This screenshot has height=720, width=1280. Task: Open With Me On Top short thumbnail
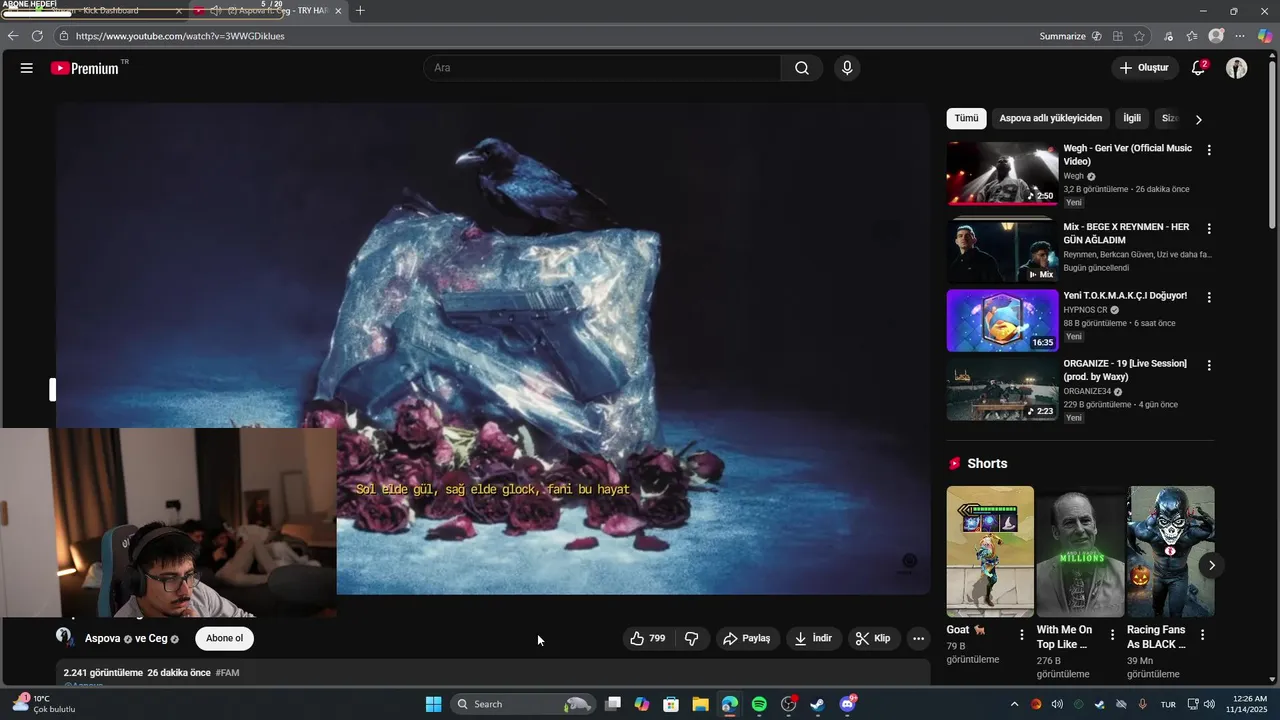point(1080,551)
